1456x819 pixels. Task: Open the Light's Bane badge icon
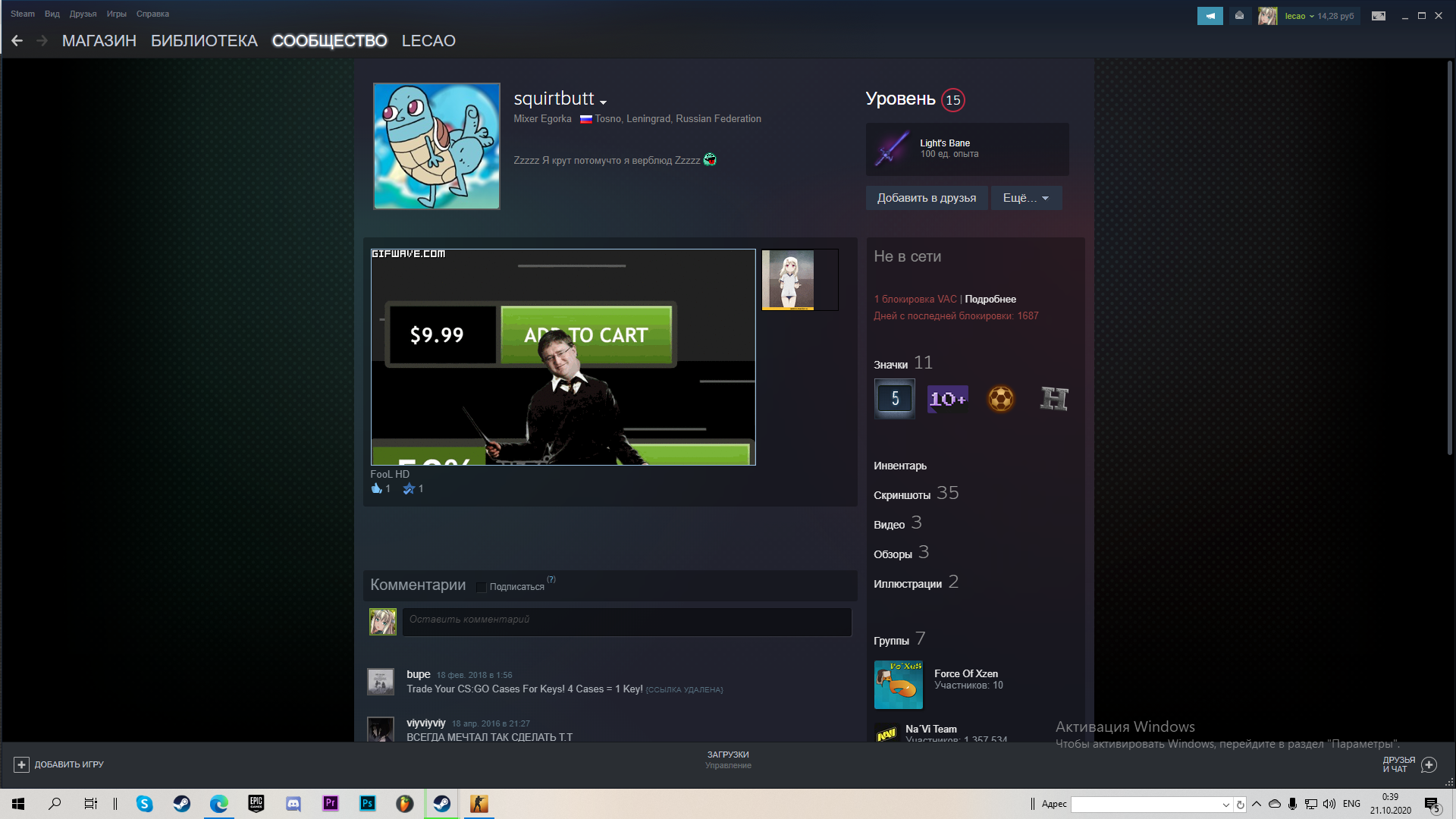893,149
